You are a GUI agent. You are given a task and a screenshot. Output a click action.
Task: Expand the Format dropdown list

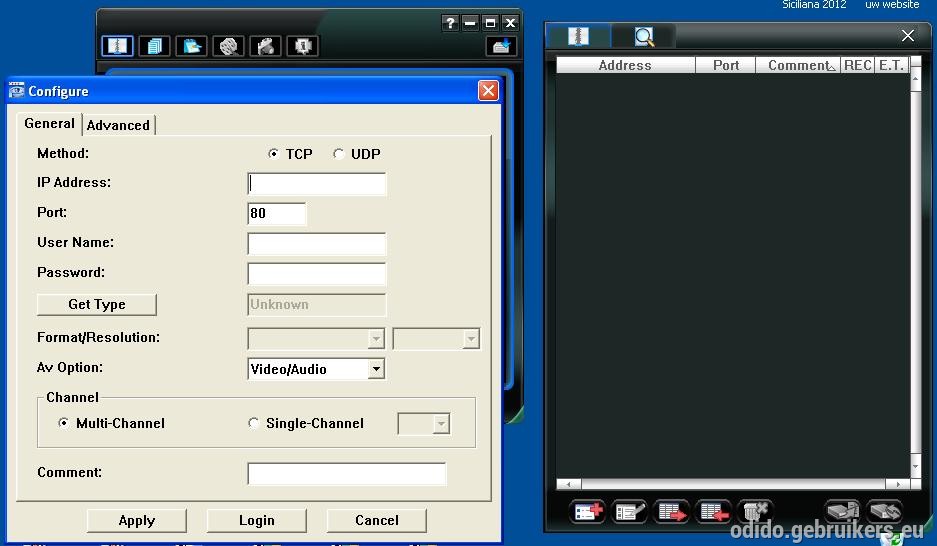click(316, 339)
